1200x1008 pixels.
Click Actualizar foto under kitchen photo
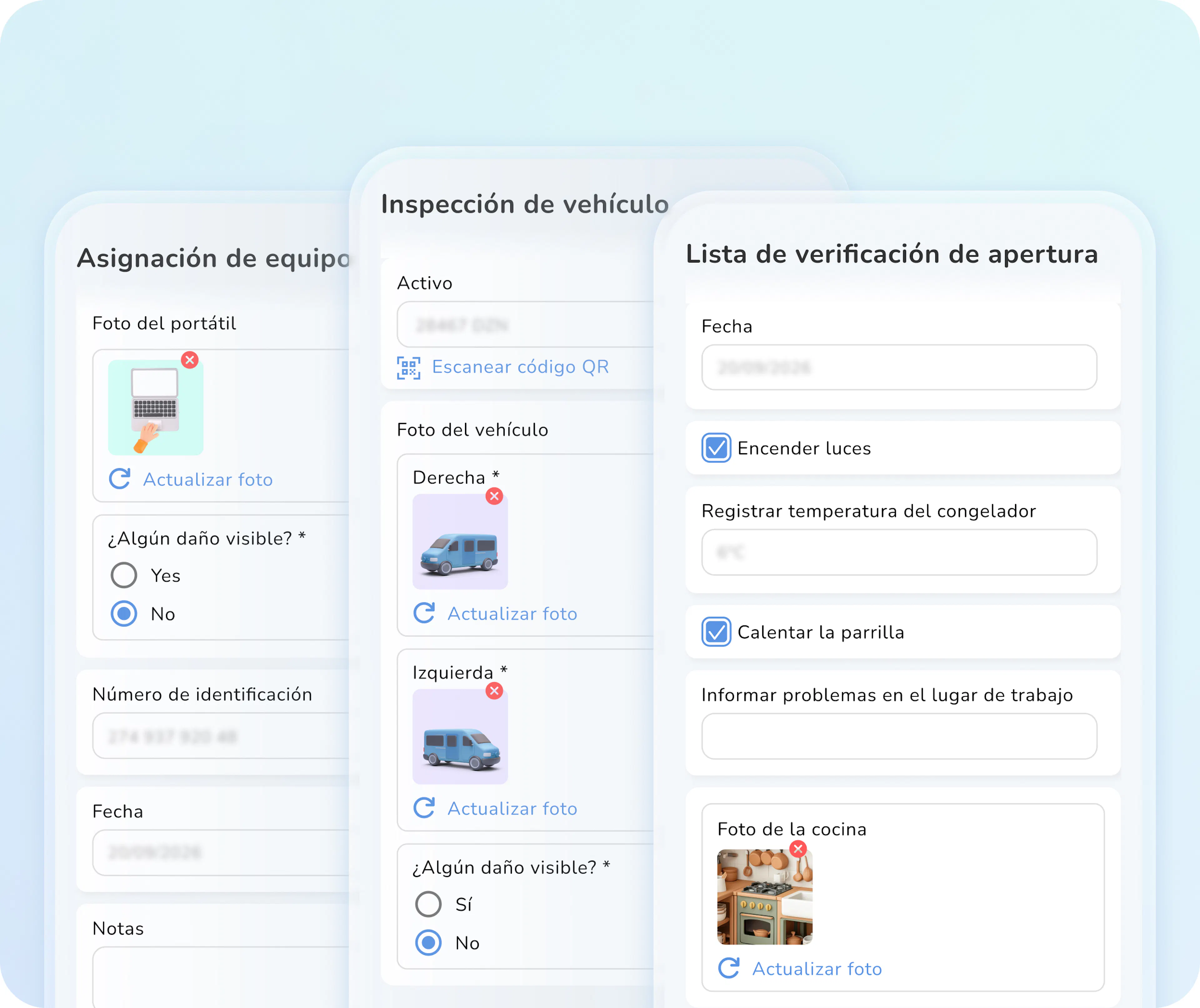(817, 969)
